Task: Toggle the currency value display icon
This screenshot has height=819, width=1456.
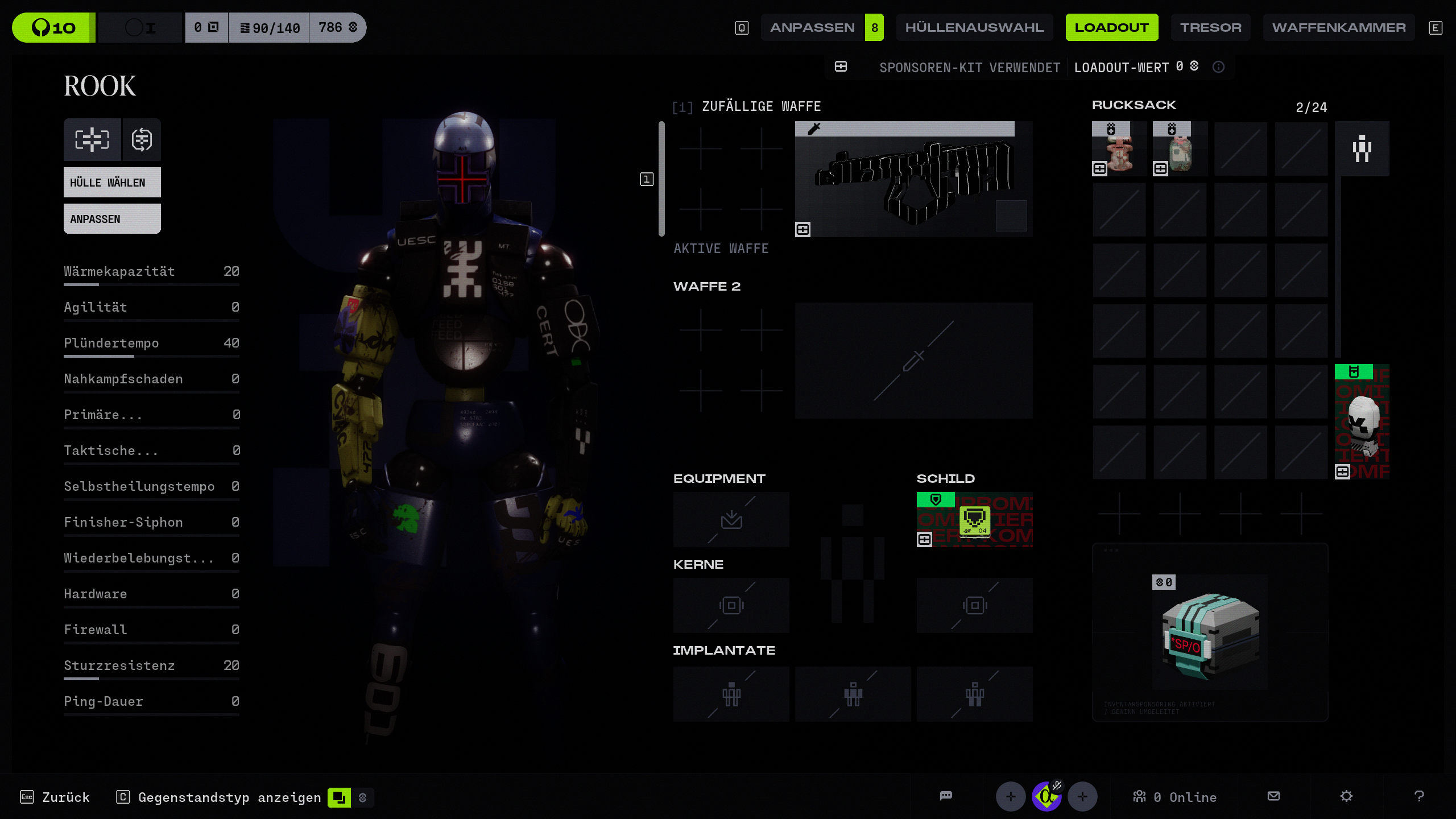Action: click(x=363, y=797)
